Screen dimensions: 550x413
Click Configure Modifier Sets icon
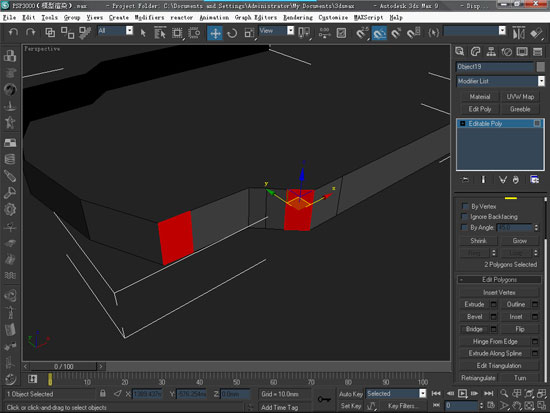(x=534, y=180)
